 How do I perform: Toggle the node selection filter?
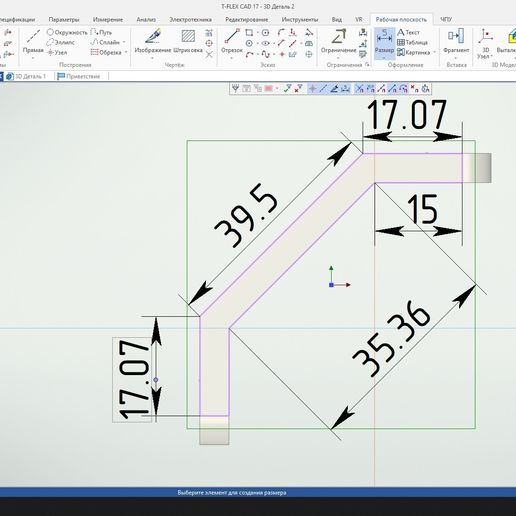pyautogui.click(x=312, y=89)
